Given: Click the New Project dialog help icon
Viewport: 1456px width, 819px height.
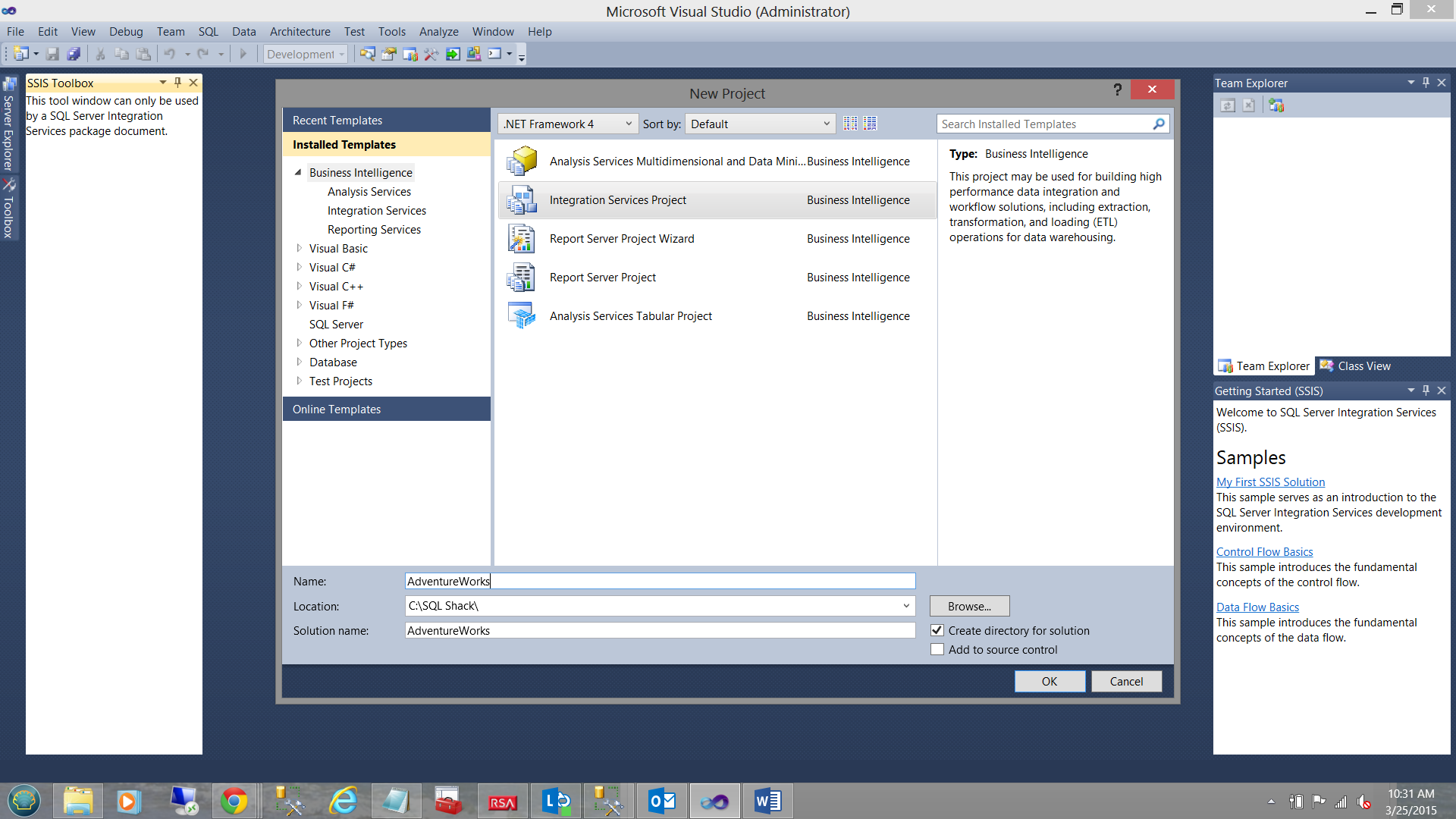Looking at the screenshot, I should tap(1117, 90).
